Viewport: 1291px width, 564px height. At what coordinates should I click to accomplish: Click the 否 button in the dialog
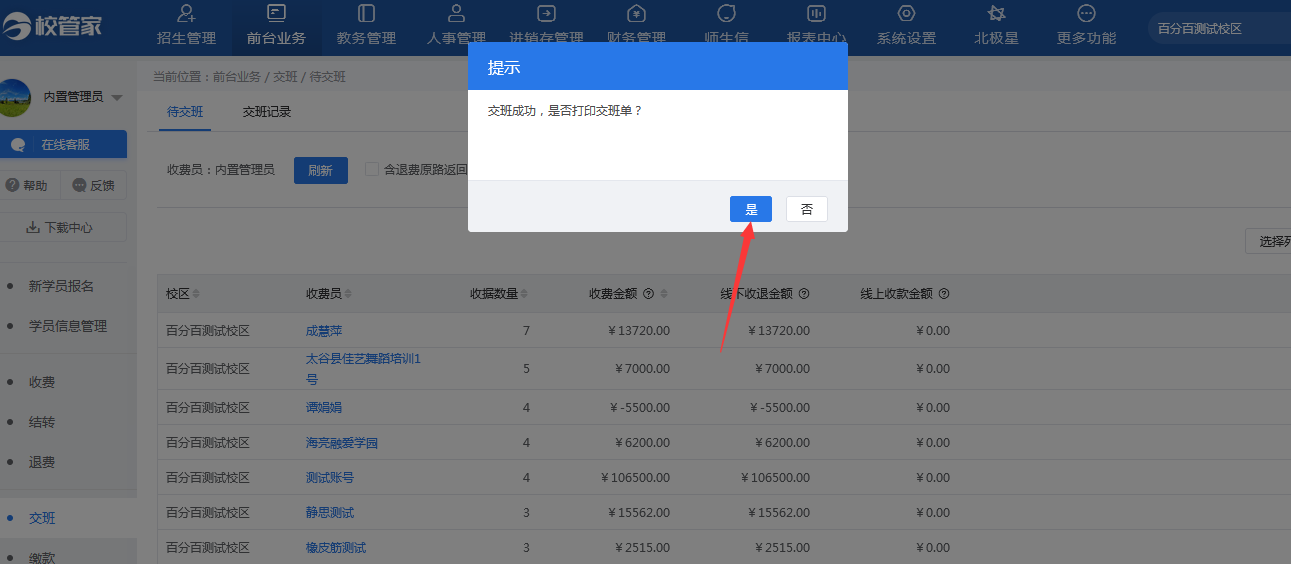pos(807,209)
